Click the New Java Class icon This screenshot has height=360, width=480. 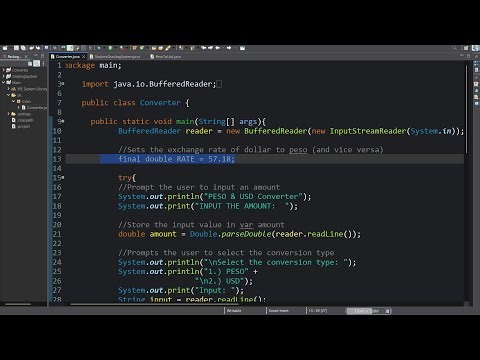click(142, 48)
